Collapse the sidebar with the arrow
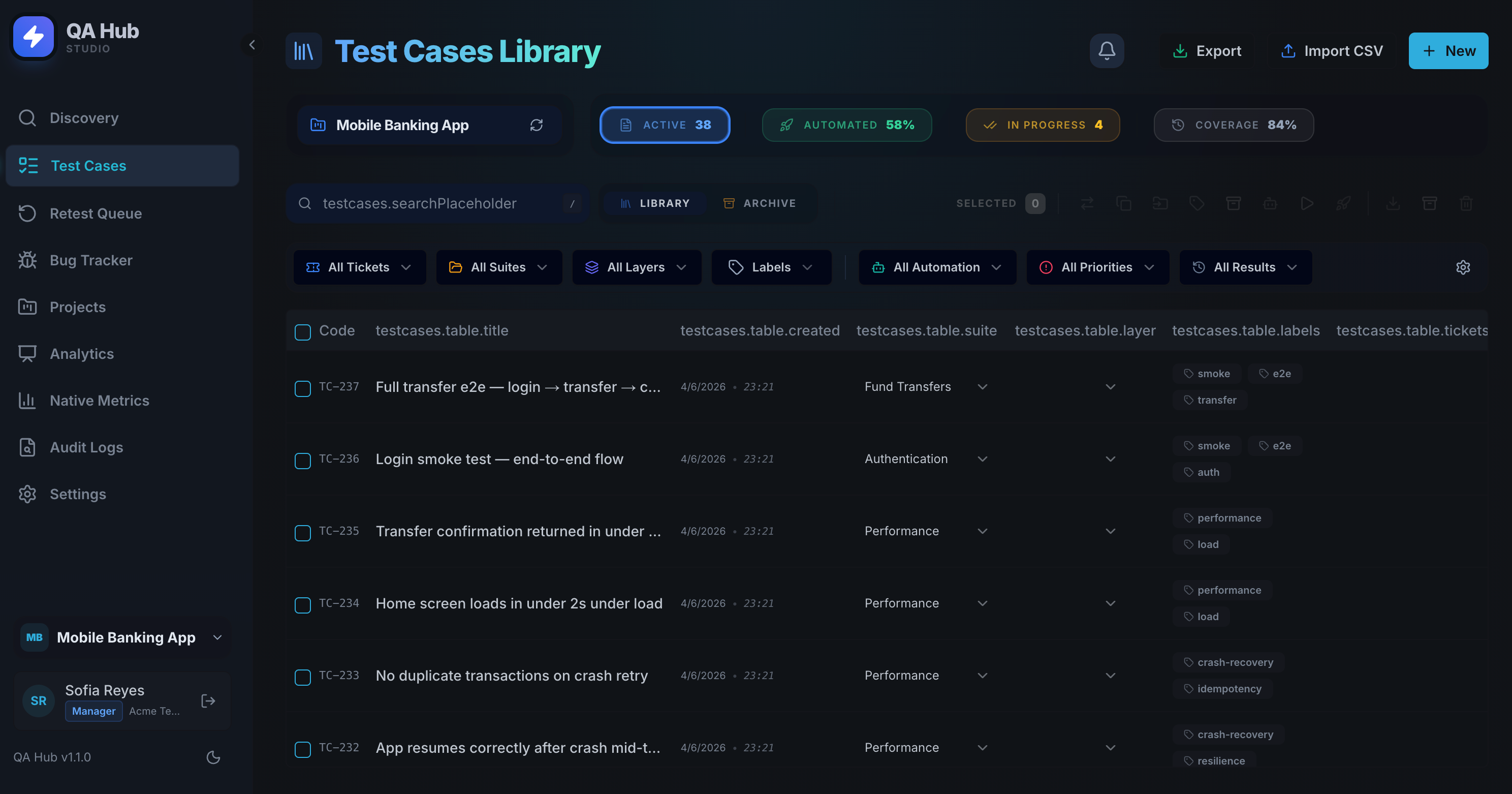 [x=252, y=45]
